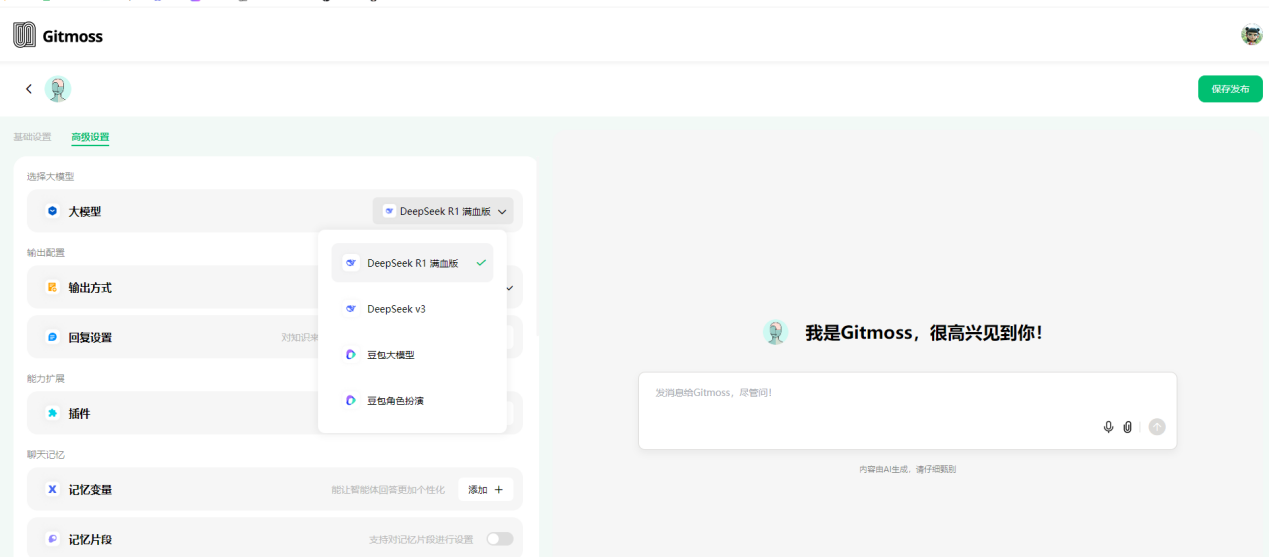The height and width of the screenshot is (557, 1269).
Task: Select DeepSeek v3 from the model list
Action: click(412, 309)
